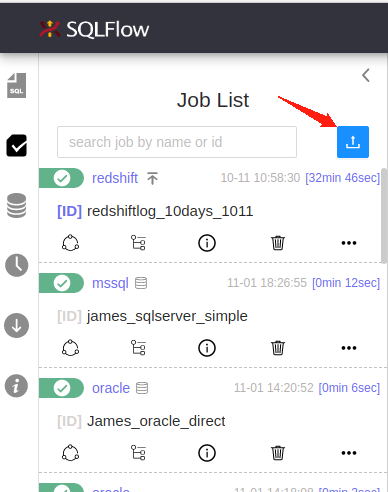Click the database icon next to oracle

point(142,388)
